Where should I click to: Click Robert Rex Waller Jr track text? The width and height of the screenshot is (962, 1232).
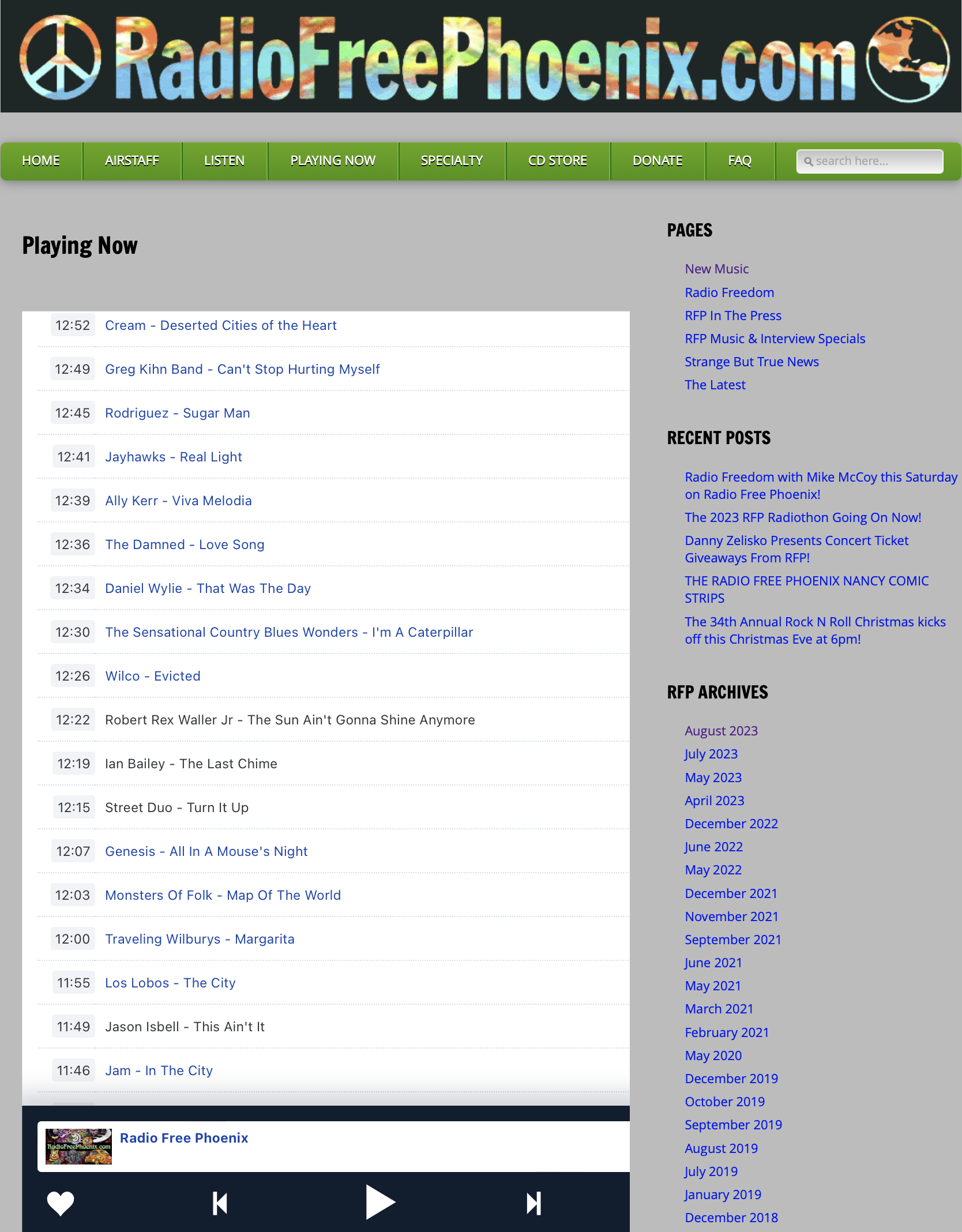(290, 720)
